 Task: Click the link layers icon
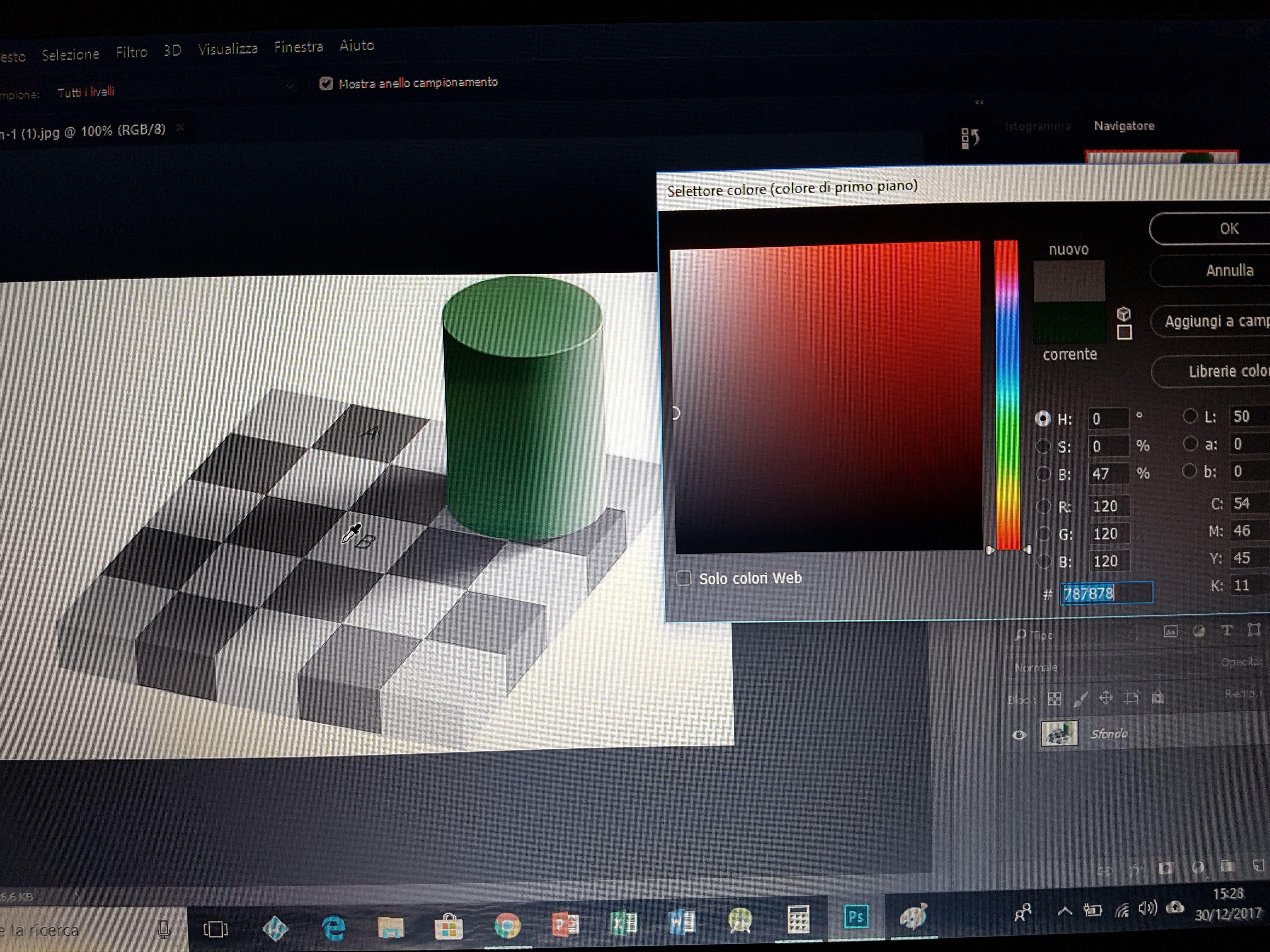click(x=1105, y=871)
